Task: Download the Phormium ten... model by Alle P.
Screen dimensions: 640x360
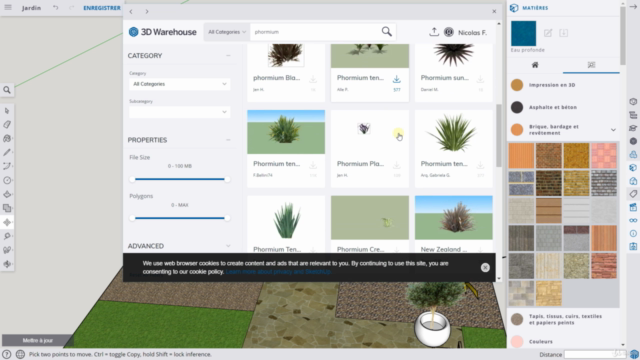Action: tap(396, 79)
